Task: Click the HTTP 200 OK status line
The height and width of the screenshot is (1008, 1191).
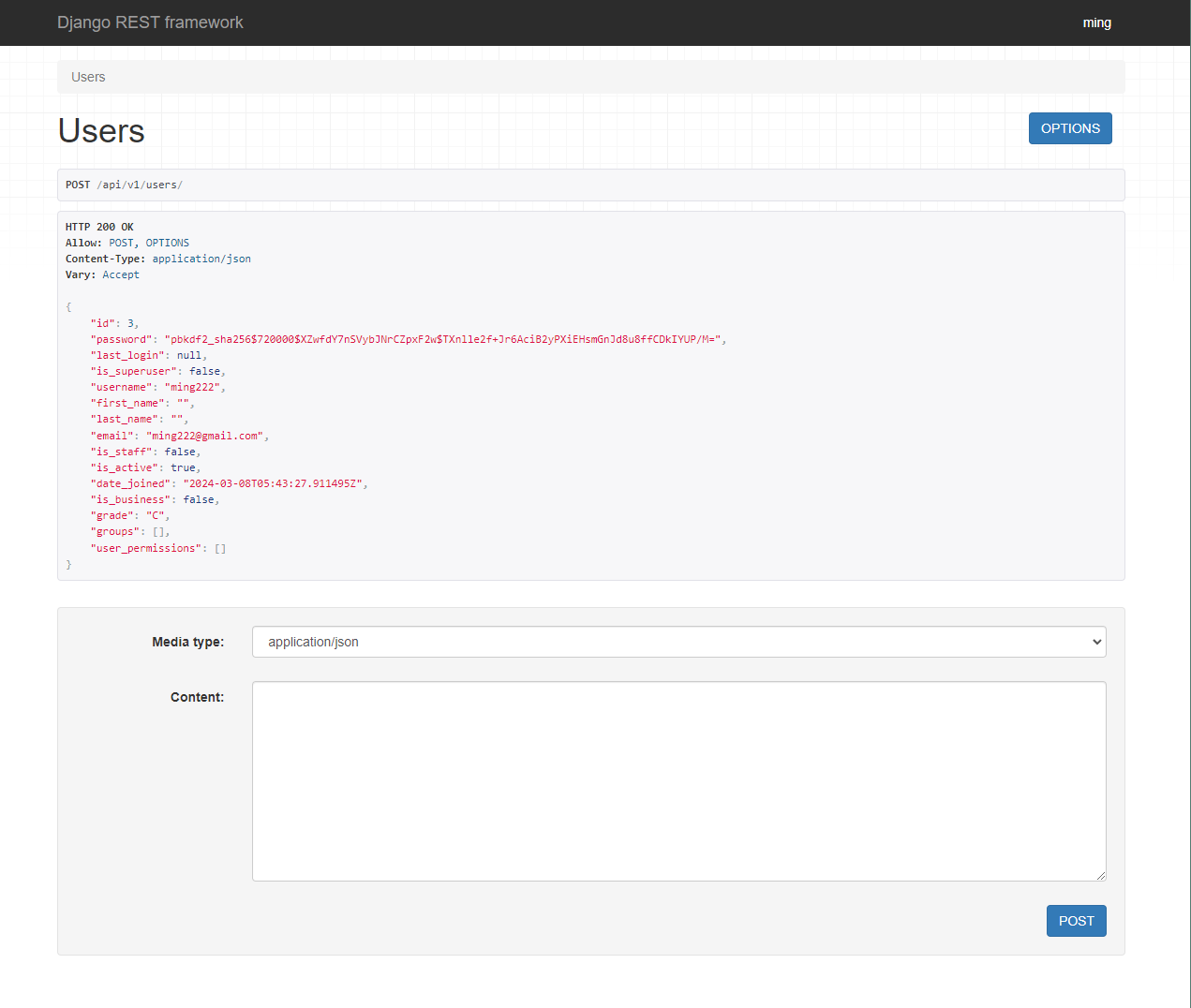Action: pos(98,226)
